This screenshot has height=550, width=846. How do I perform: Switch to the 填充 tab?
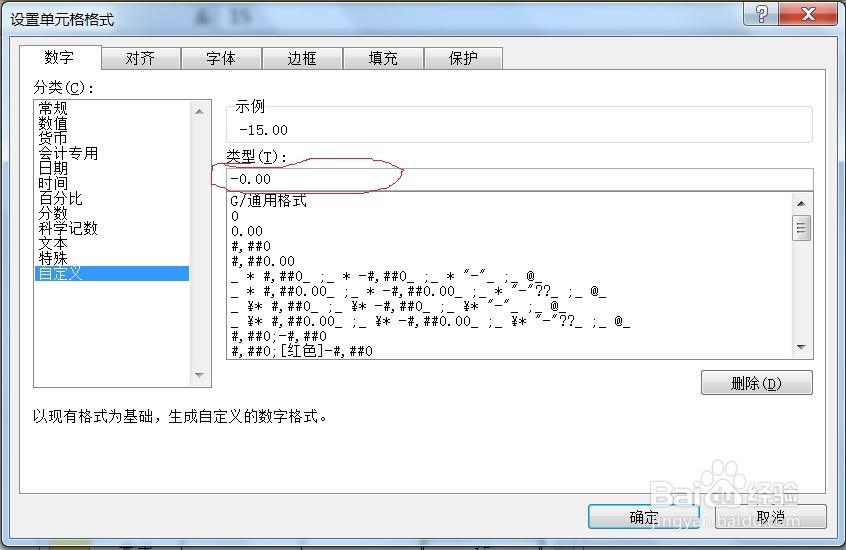[x=383, y=58]
